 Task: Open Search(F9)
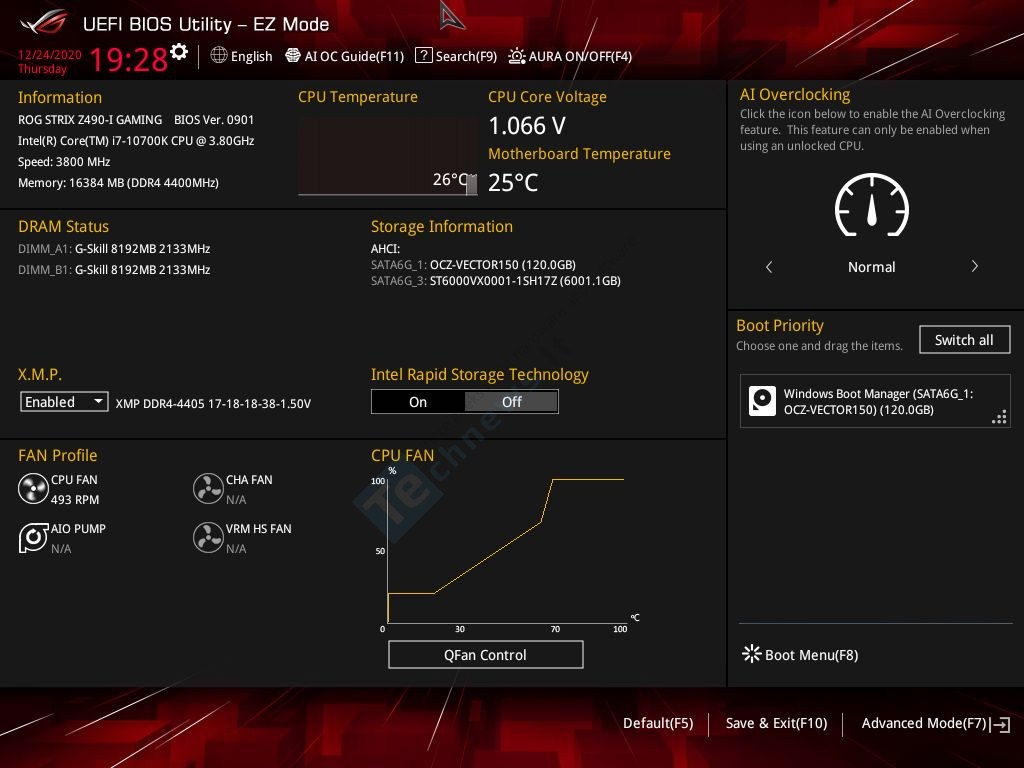coord(456,56)
